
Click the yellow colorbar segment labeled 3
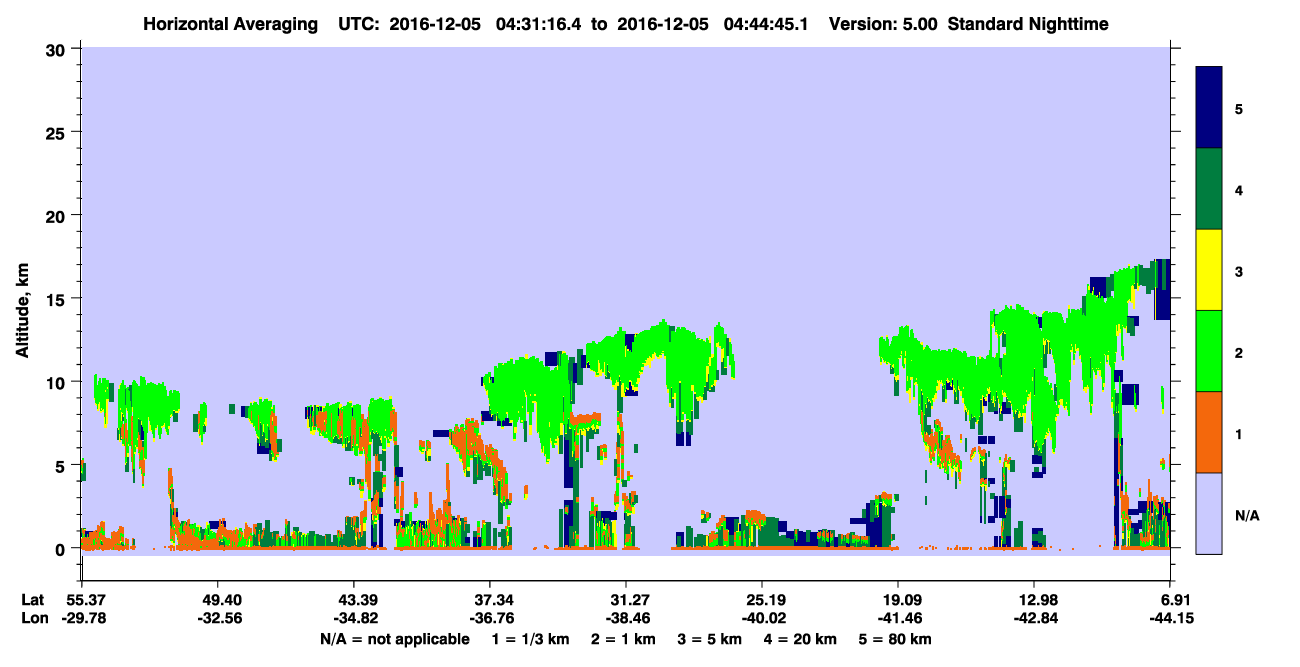pyautogui.click(x=1209, y=270)
